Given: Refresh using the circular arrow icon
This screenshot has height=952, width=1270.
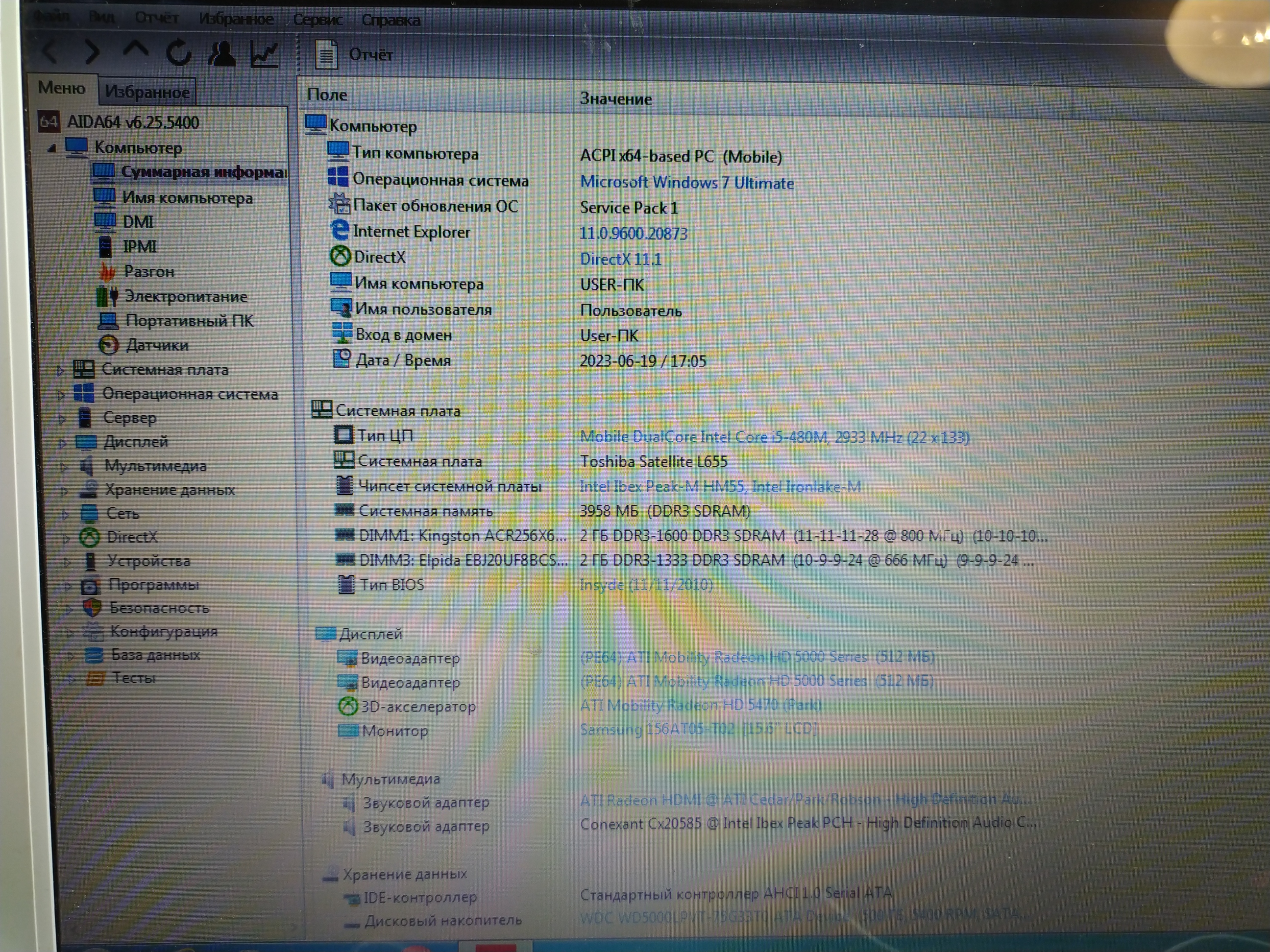Looking at the screenshot, I should pyautogui.click(x=178, y=52).
